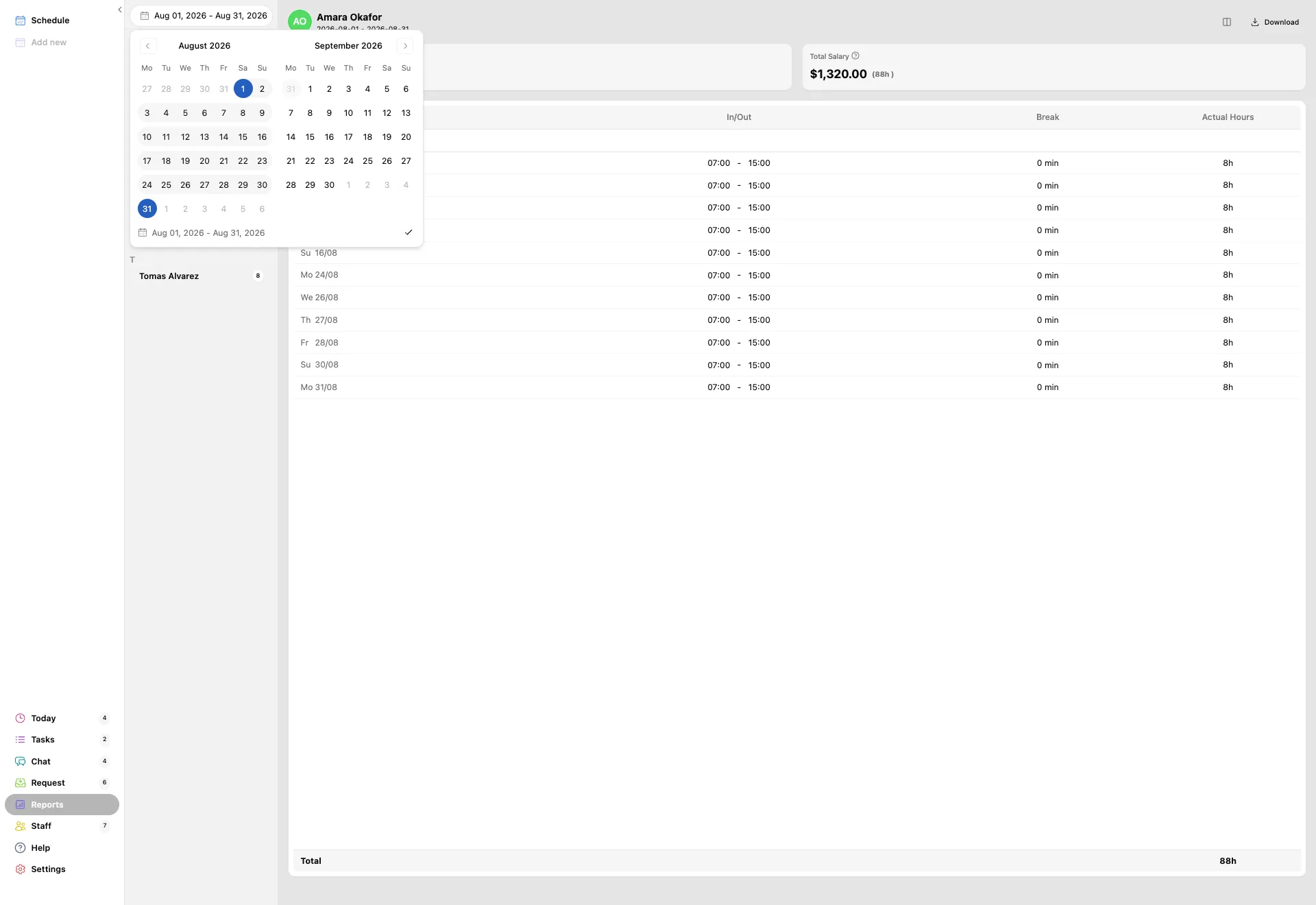Click the 88h total in the footer

1228,861
